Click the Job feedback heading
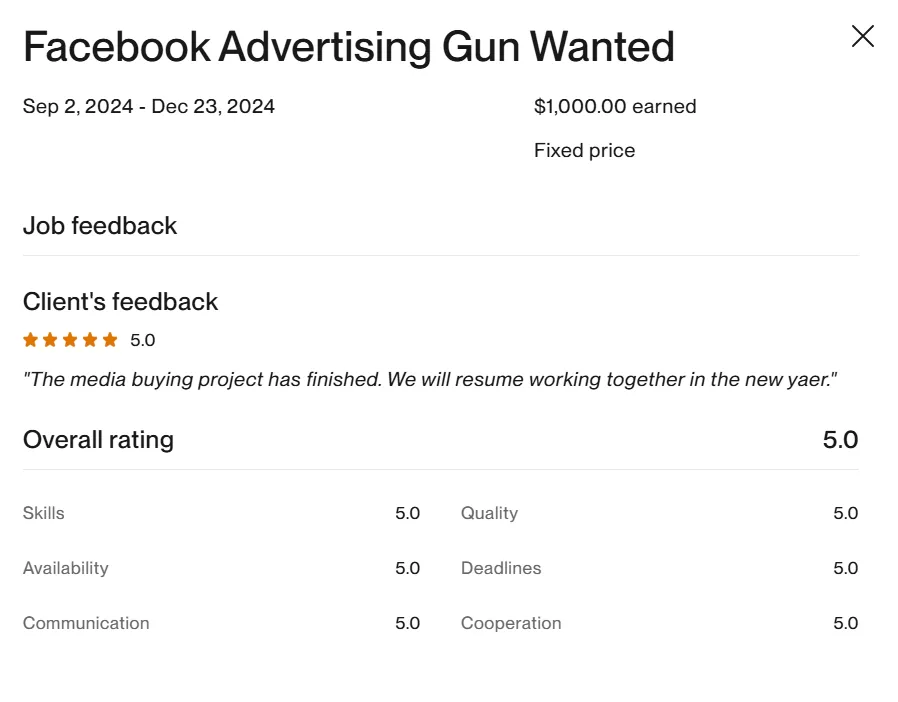Image resolution: width=898 pixels, height=702 pixels. pyautogui.click(x=100, y=226)
